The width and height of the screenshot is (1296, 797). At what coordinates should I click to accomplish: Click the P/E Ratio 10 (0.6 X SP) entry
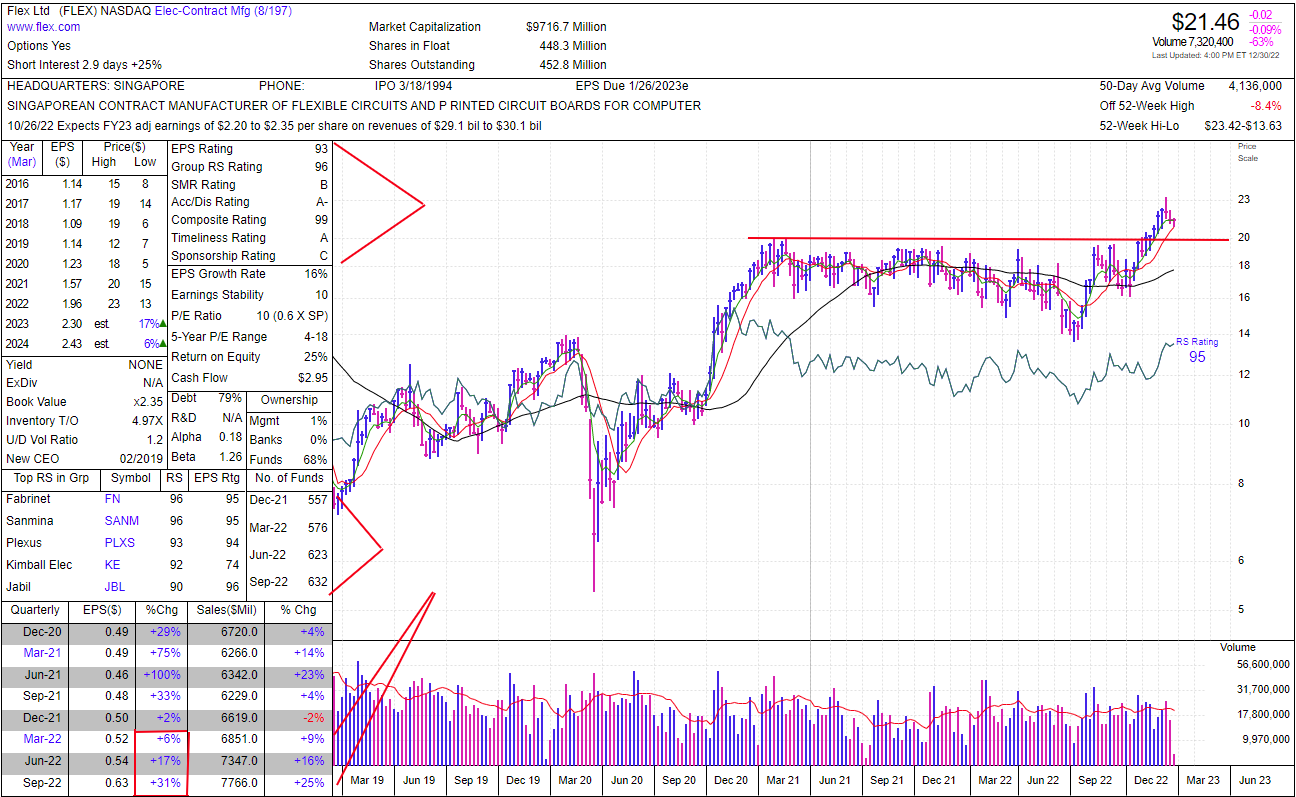pyautogui.click(x=248, y=316)
